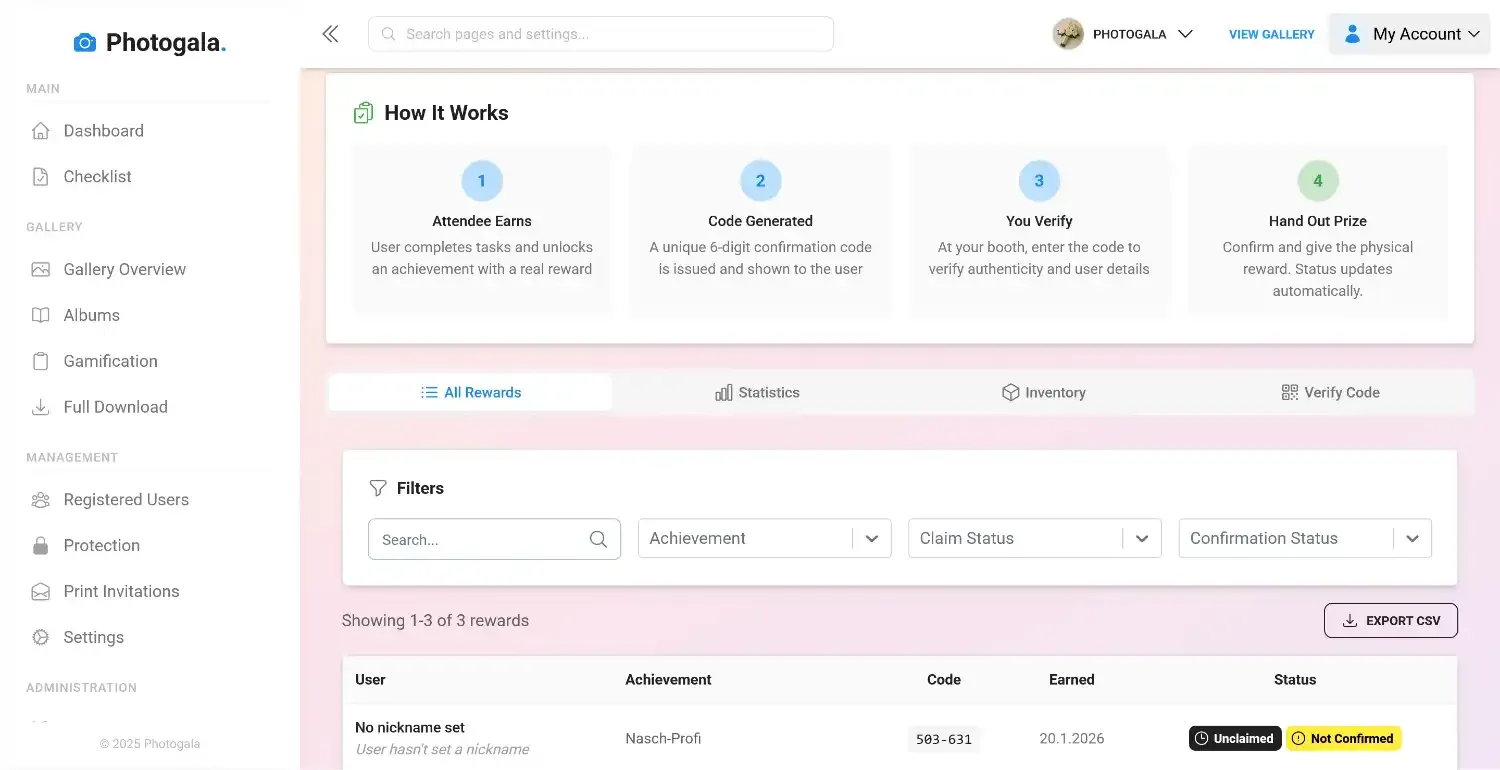The width and height of the screenshot is (1500, 770).
Task: Select the Registered Users people icon
Action: (x=40, y=499)
